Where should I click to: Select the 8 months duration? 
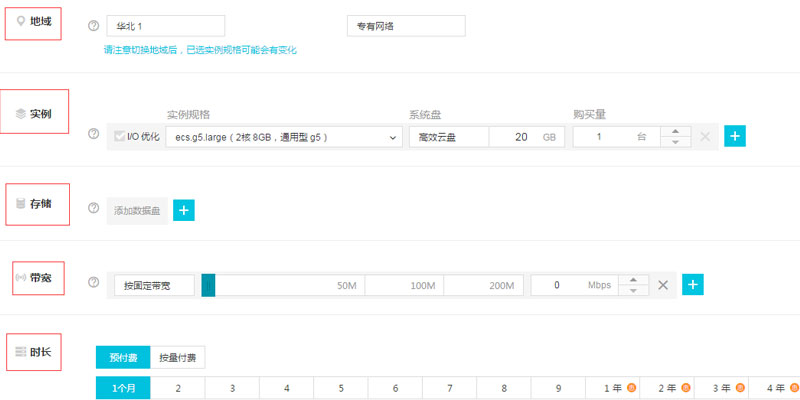tap(504, 388)
